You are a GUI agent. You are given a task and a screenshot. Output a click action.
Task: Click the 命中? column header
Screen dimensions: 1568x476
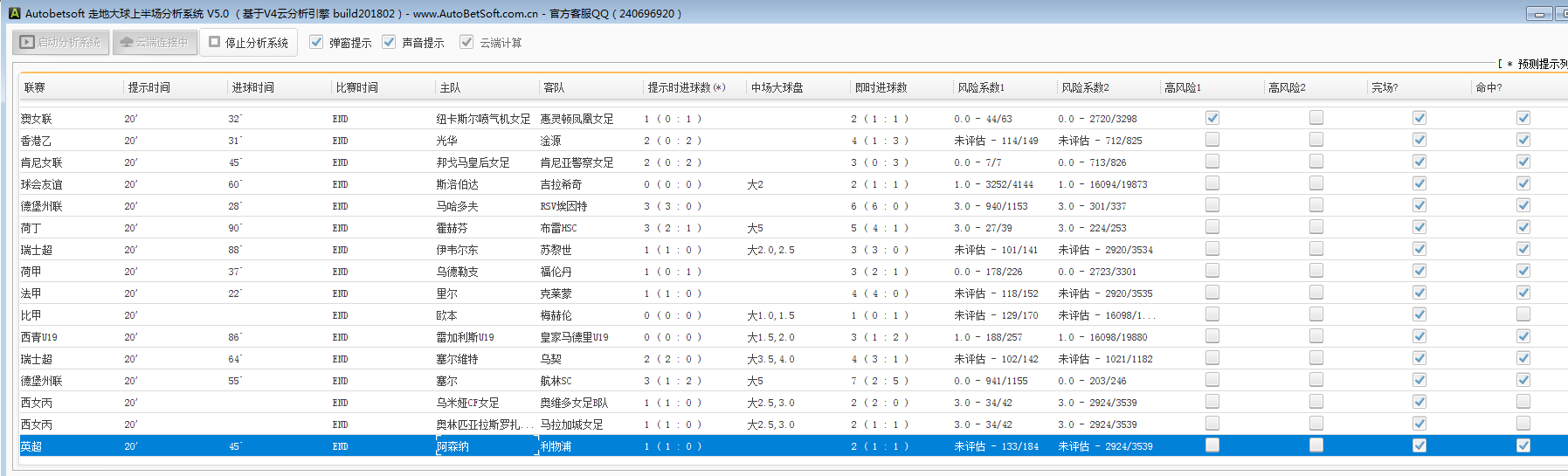[1489, 87]
